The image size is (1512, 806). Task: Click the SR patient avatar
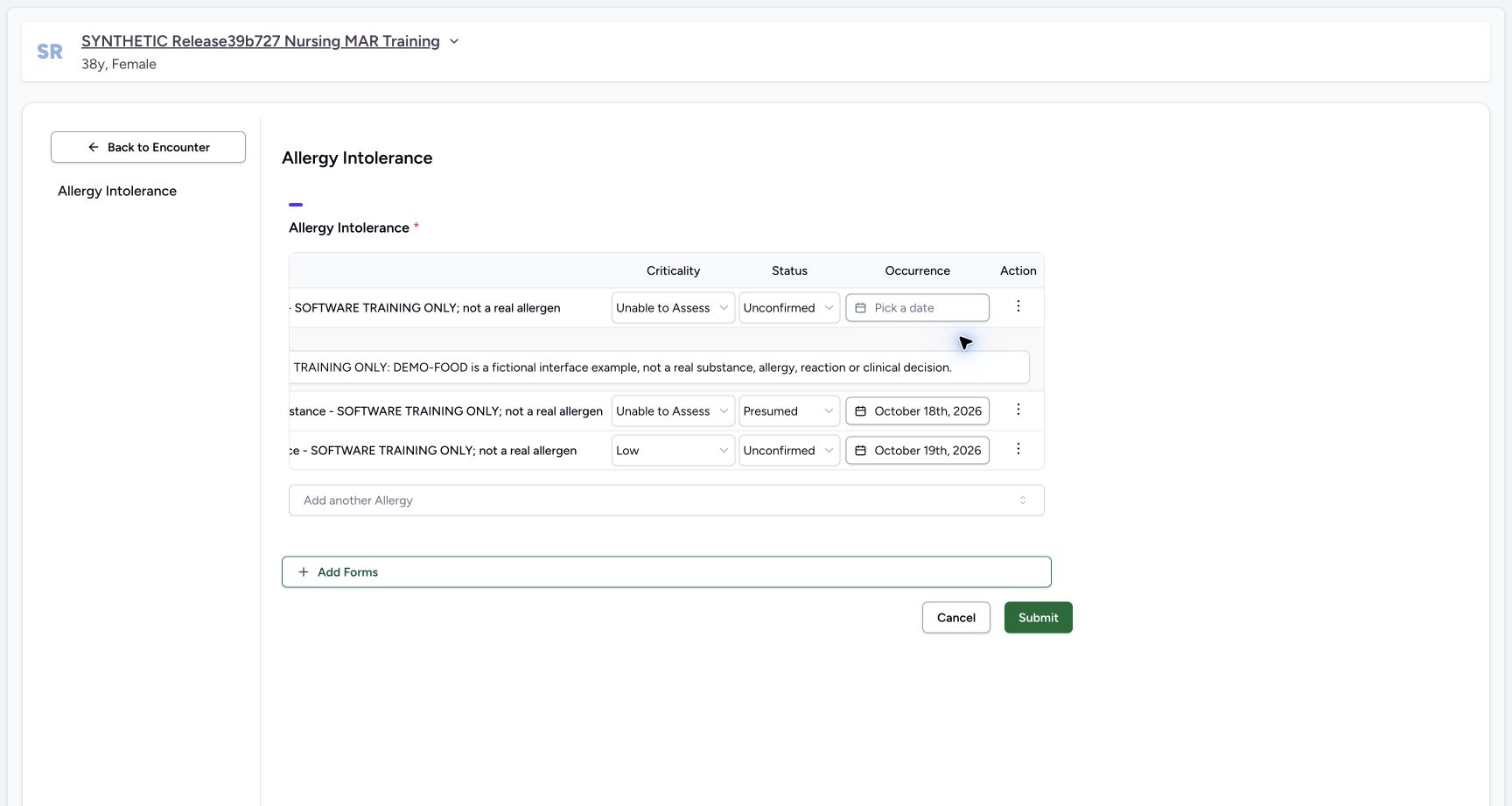coord(50,52)
